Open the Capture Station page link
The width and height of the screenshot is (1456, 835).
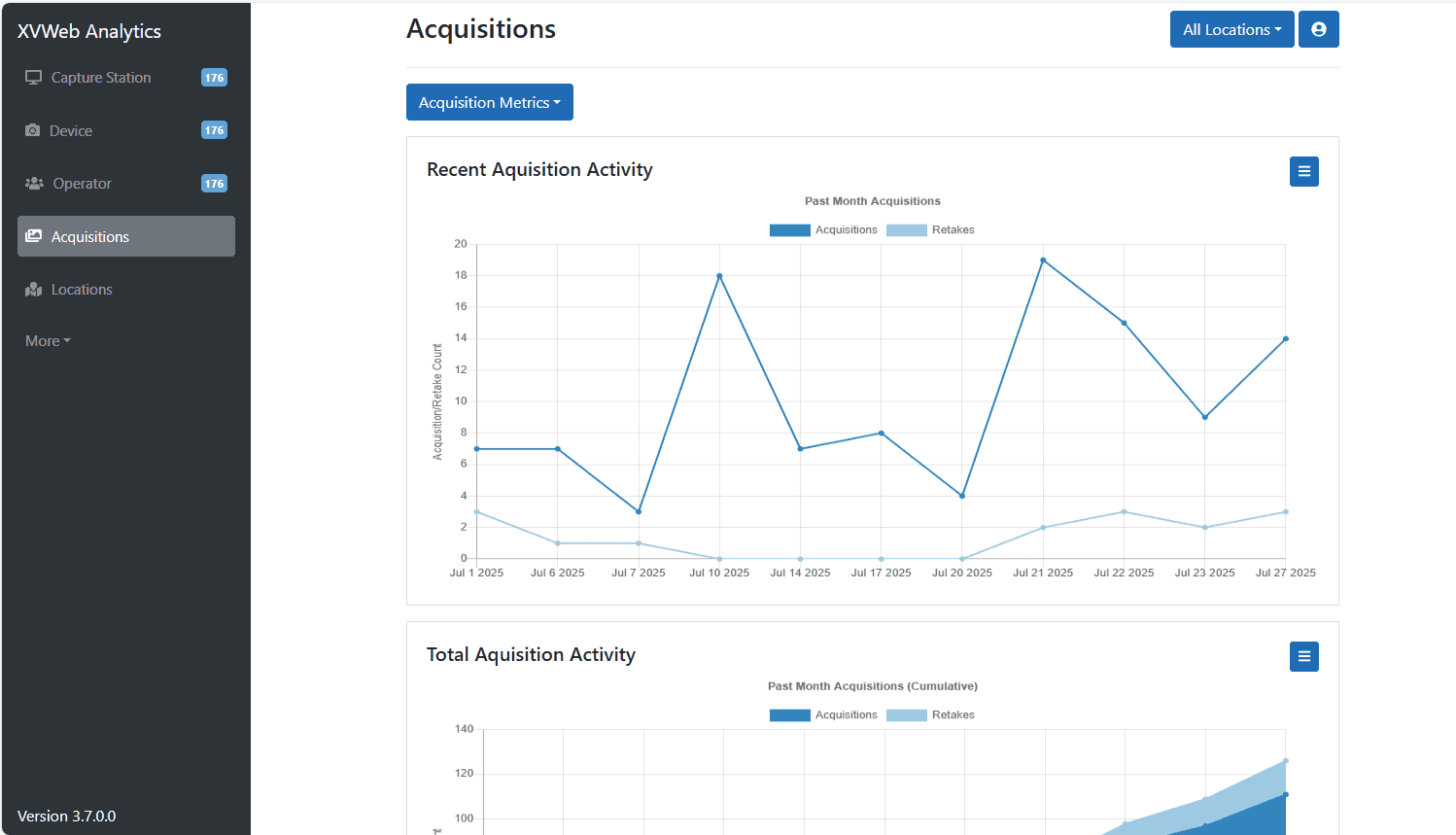click(x=101, y=78)
